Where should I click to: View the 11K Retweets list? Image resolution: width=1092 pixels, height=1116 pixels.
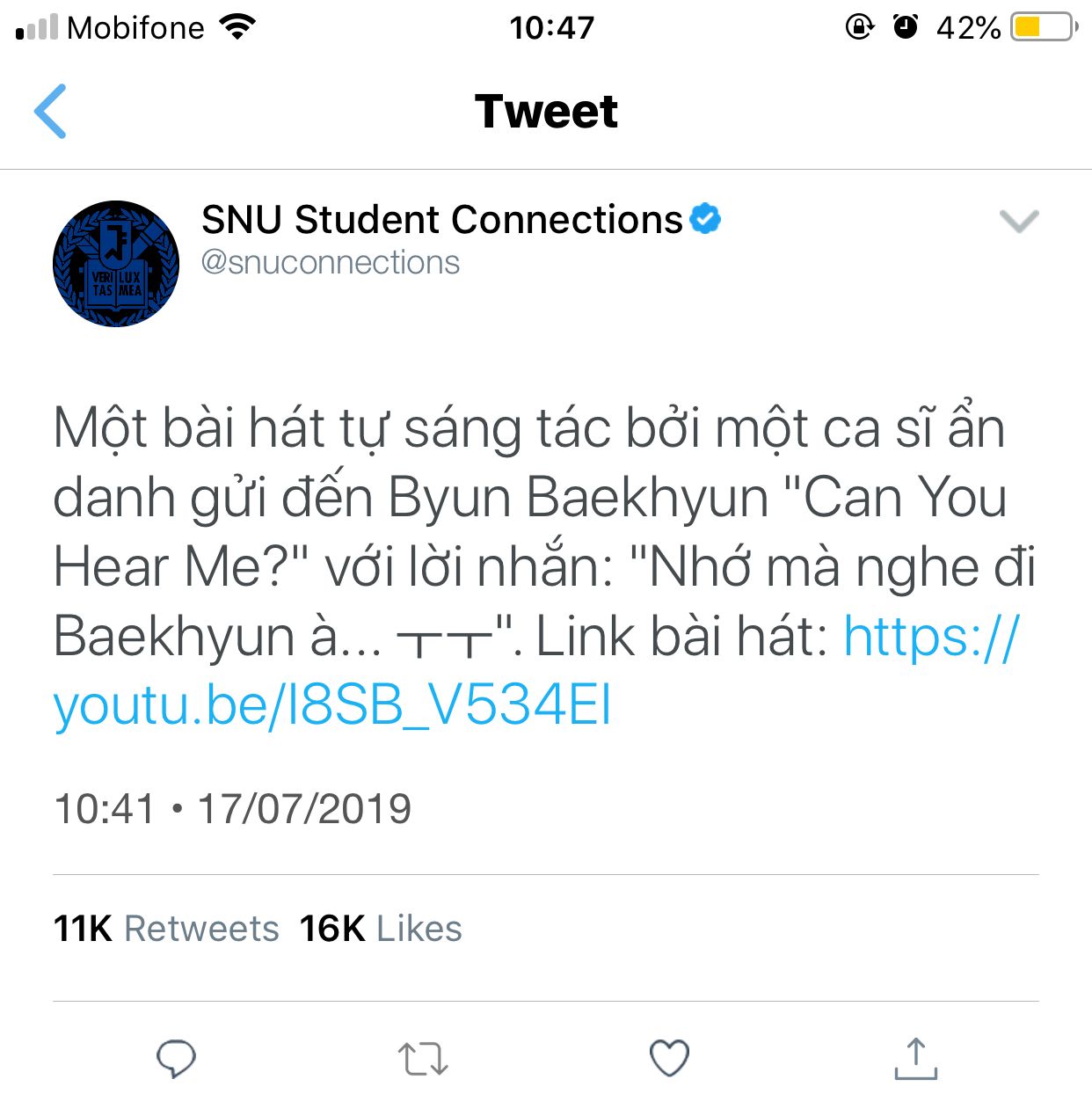tap(166, 929)
